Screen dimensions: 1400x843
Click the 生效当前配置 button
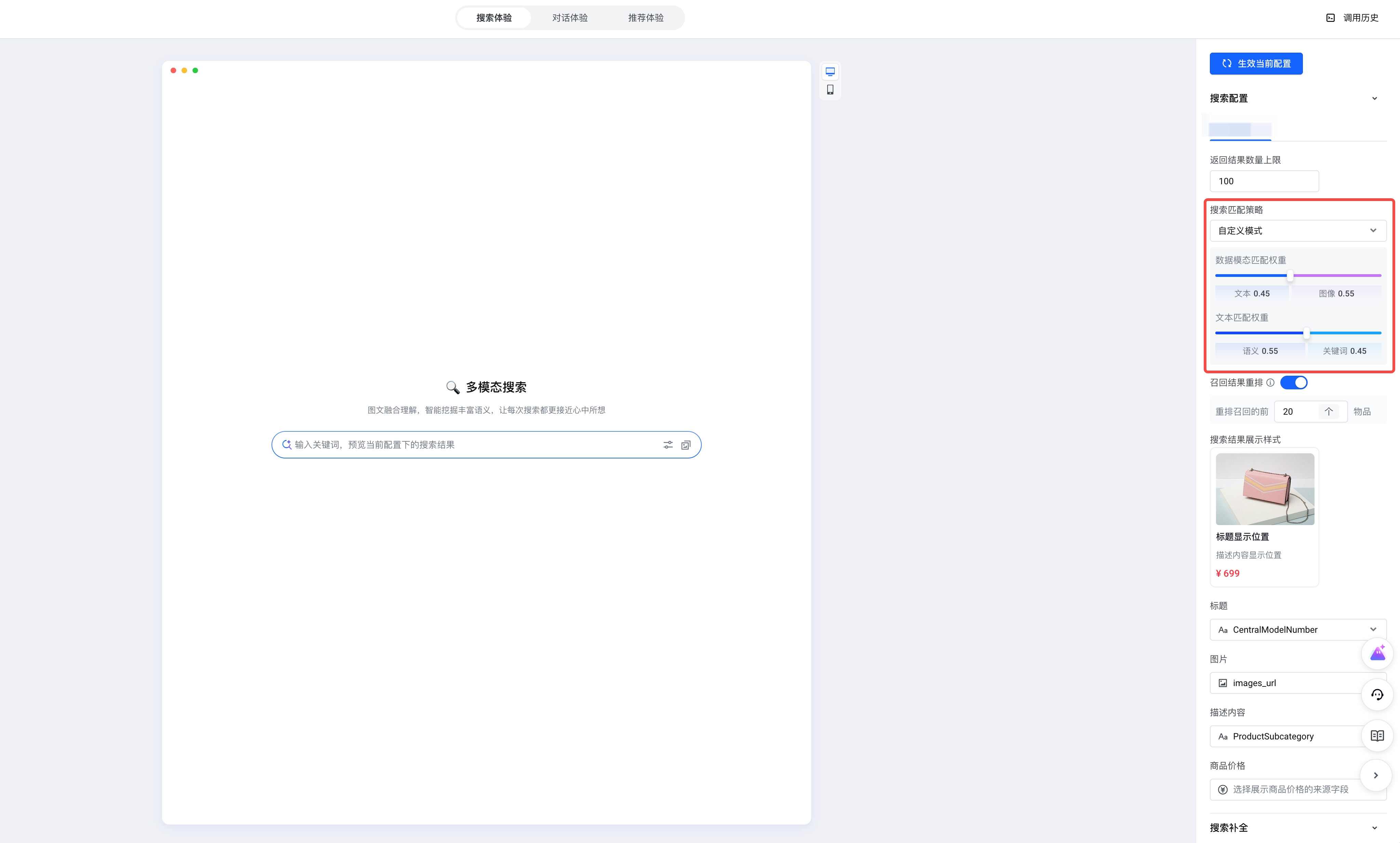(1256, 64)
